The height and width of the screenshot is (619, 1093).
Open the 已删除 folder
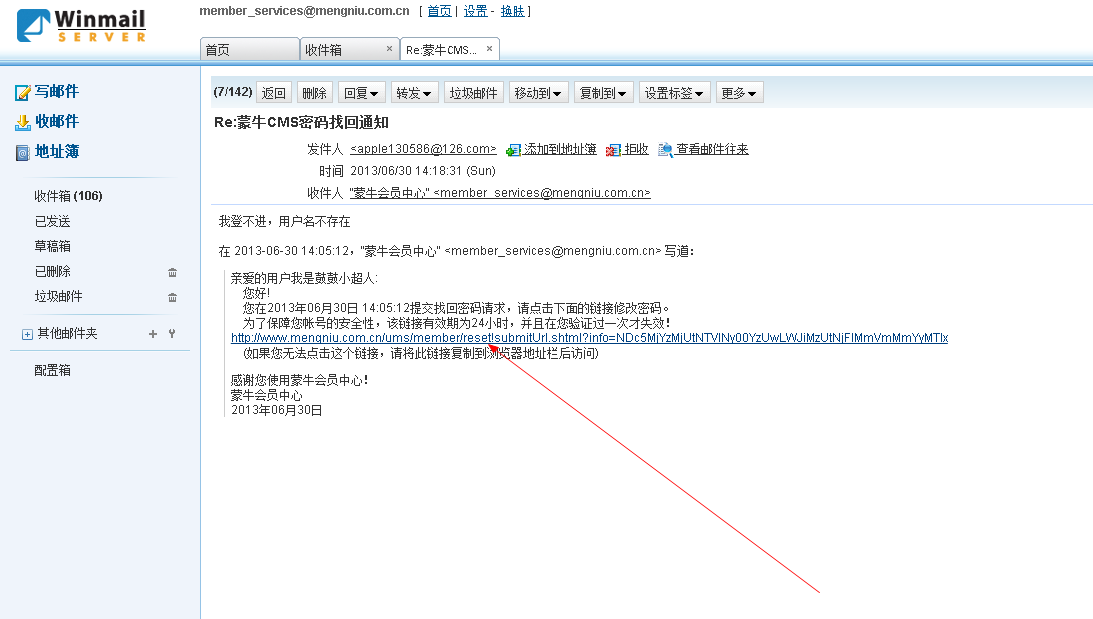click(52, 271)
